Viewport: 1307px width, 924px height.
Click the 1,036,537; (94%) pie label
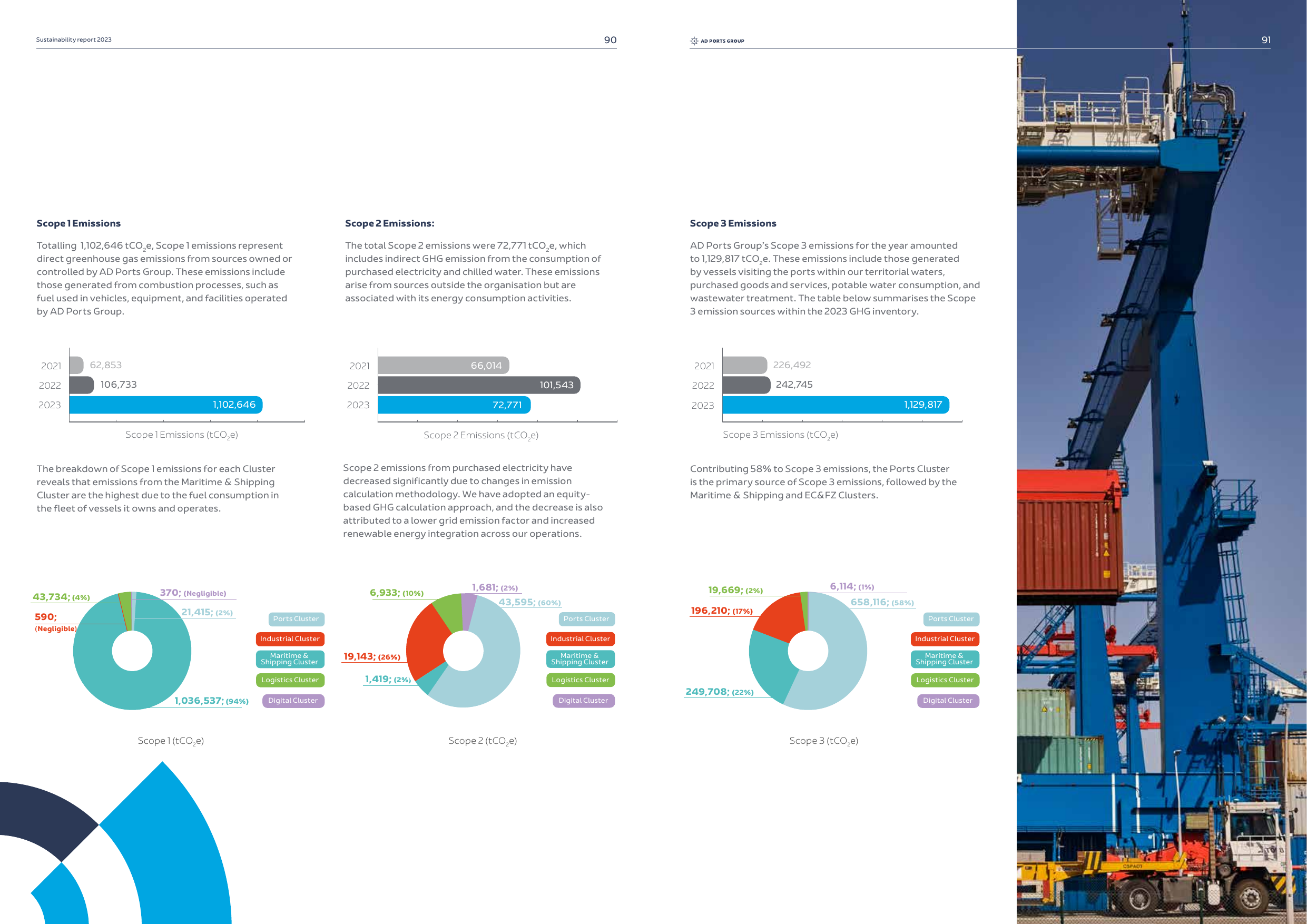211,701
